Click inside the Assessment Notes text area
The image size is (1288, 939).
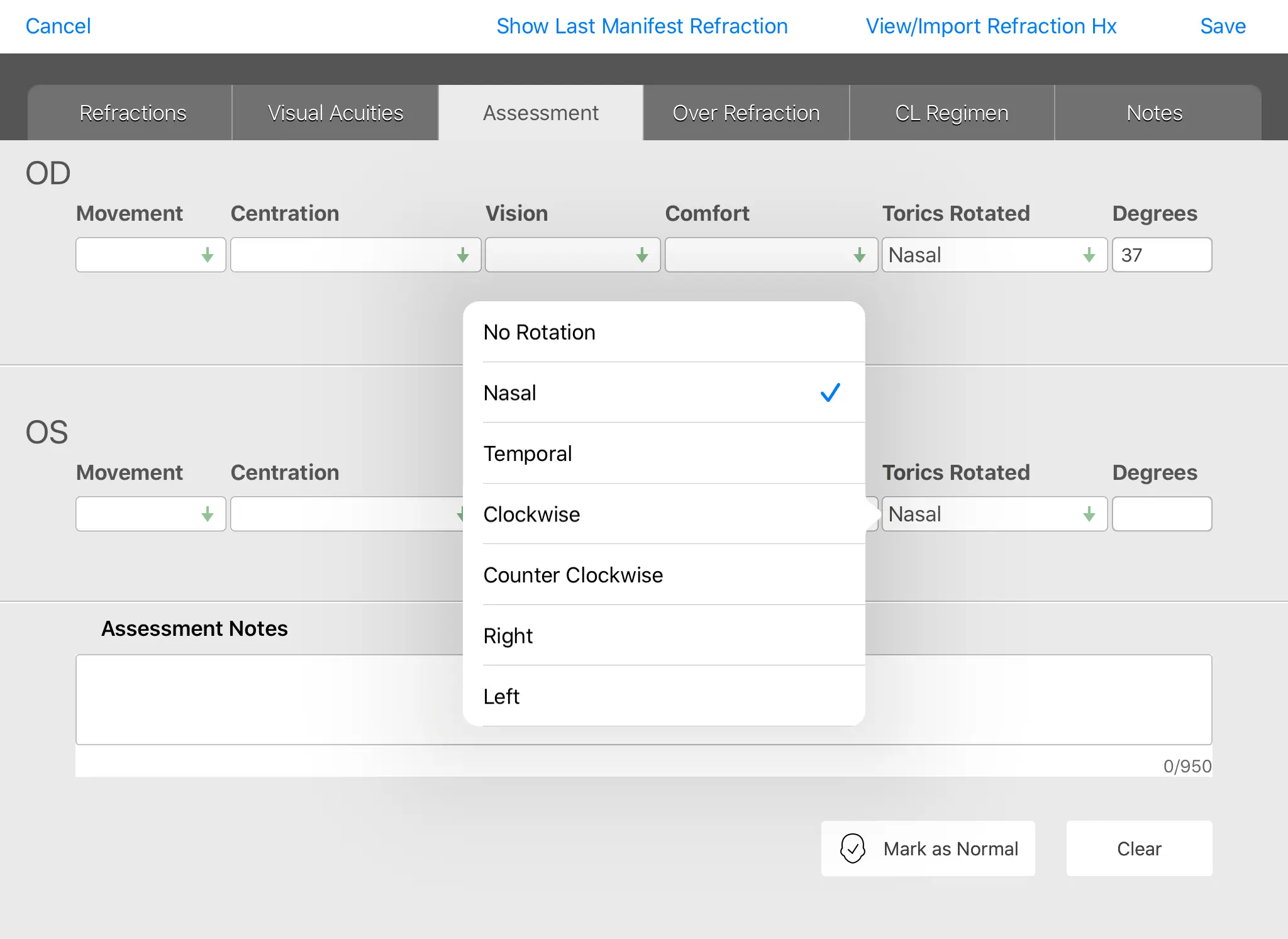tap(644, 699)
